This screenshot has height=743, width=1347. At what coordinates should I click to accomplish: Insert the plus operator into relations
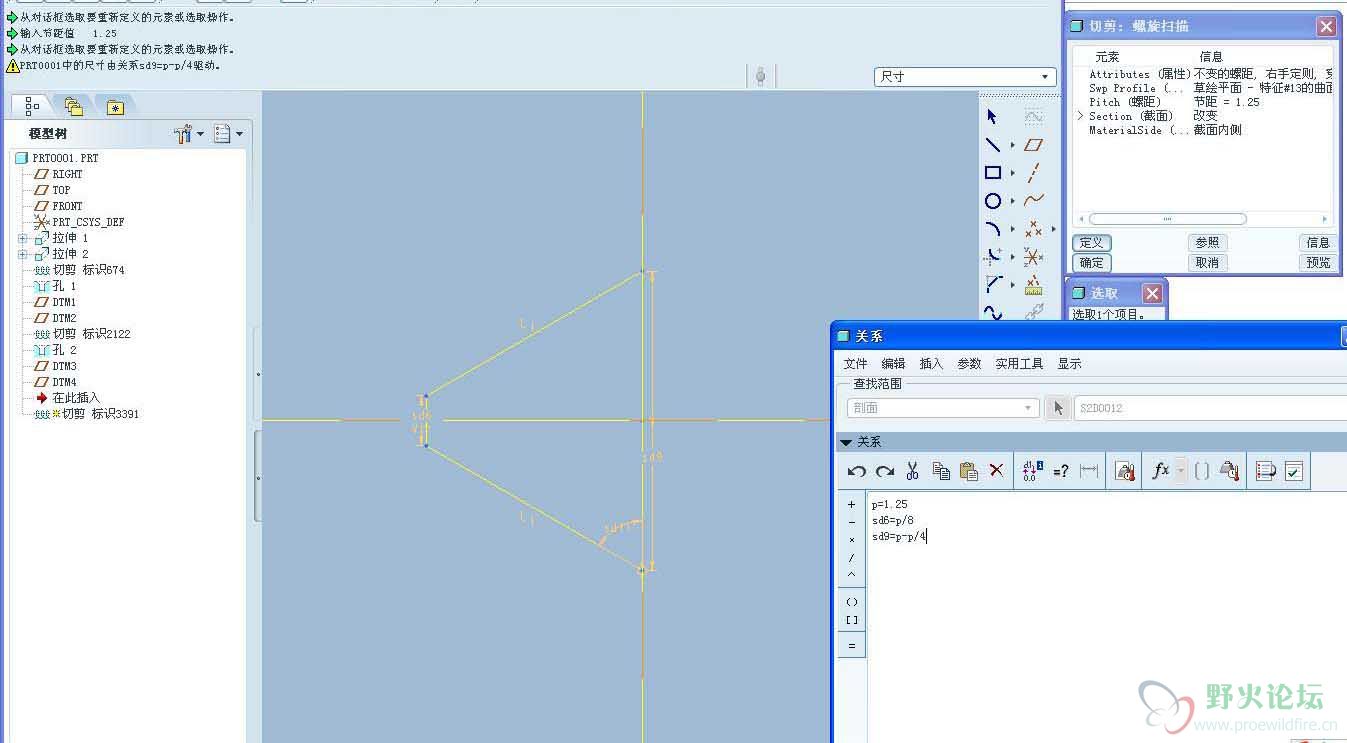[x=851, y=505]
